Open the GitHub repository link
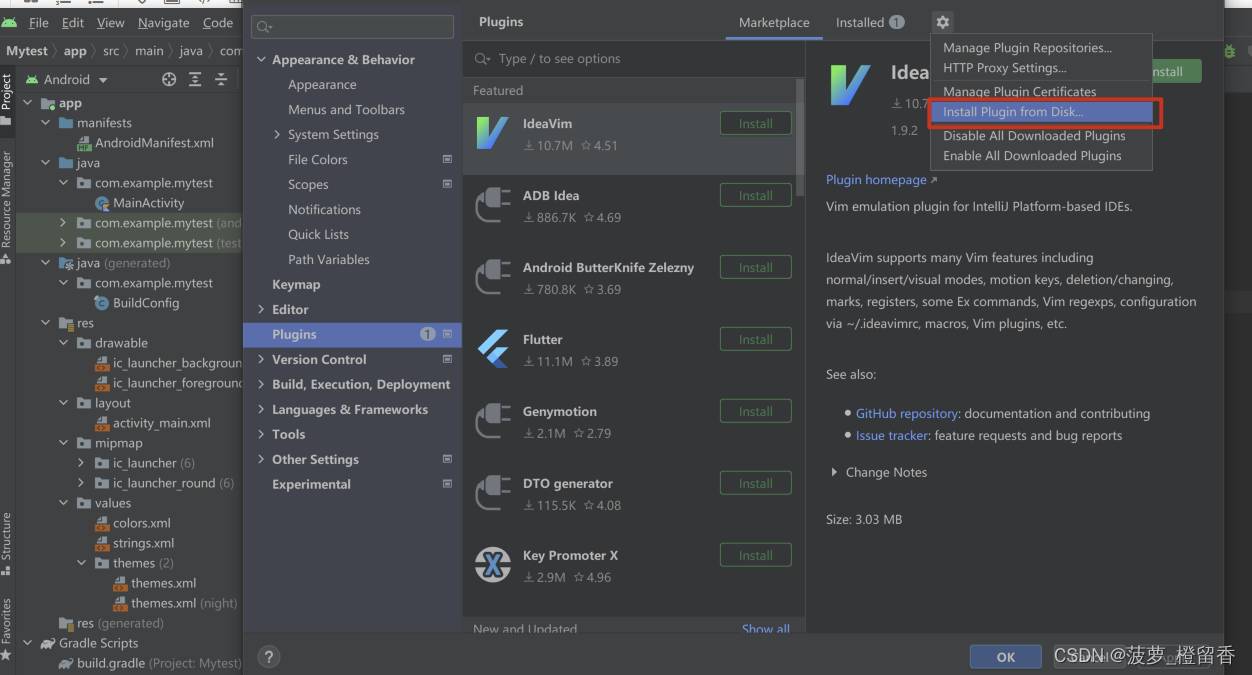This screenshot has height=675, width=1252. point(908,413)
